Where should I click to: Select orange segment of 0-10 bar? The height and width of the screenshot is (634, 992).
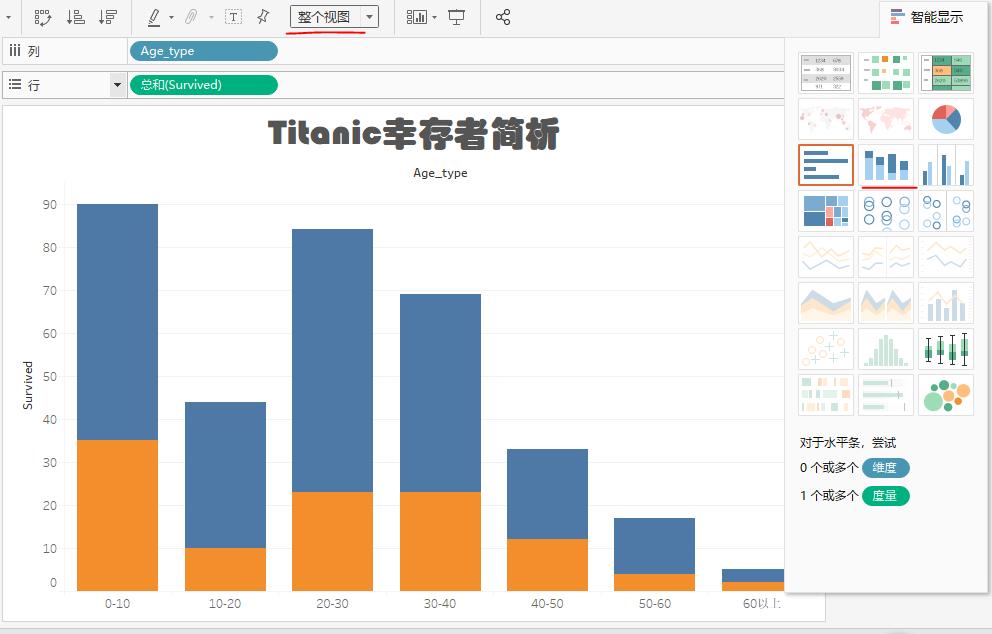click(118, 515)
